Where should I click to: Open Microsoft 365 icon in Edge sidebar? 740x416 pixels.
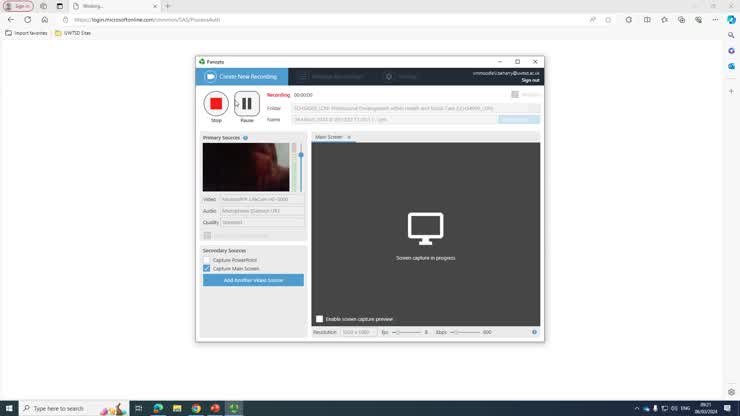click(x=731, y=51)
